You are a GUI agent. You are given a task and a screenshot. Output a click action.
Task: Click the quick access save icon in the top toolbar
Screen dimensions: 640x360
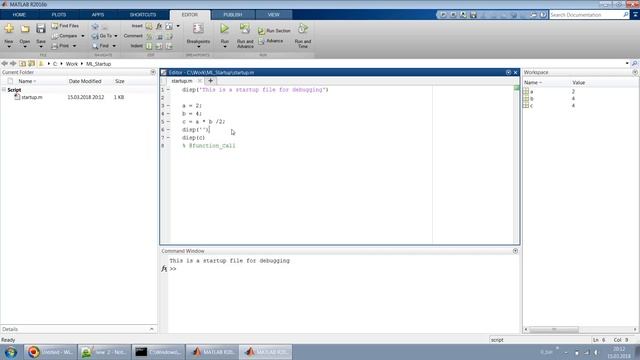click(x=473, y=15)
